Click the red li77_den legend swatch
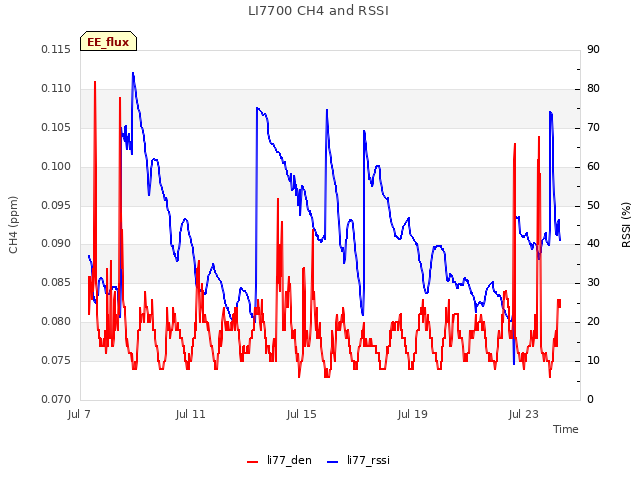 253,462
